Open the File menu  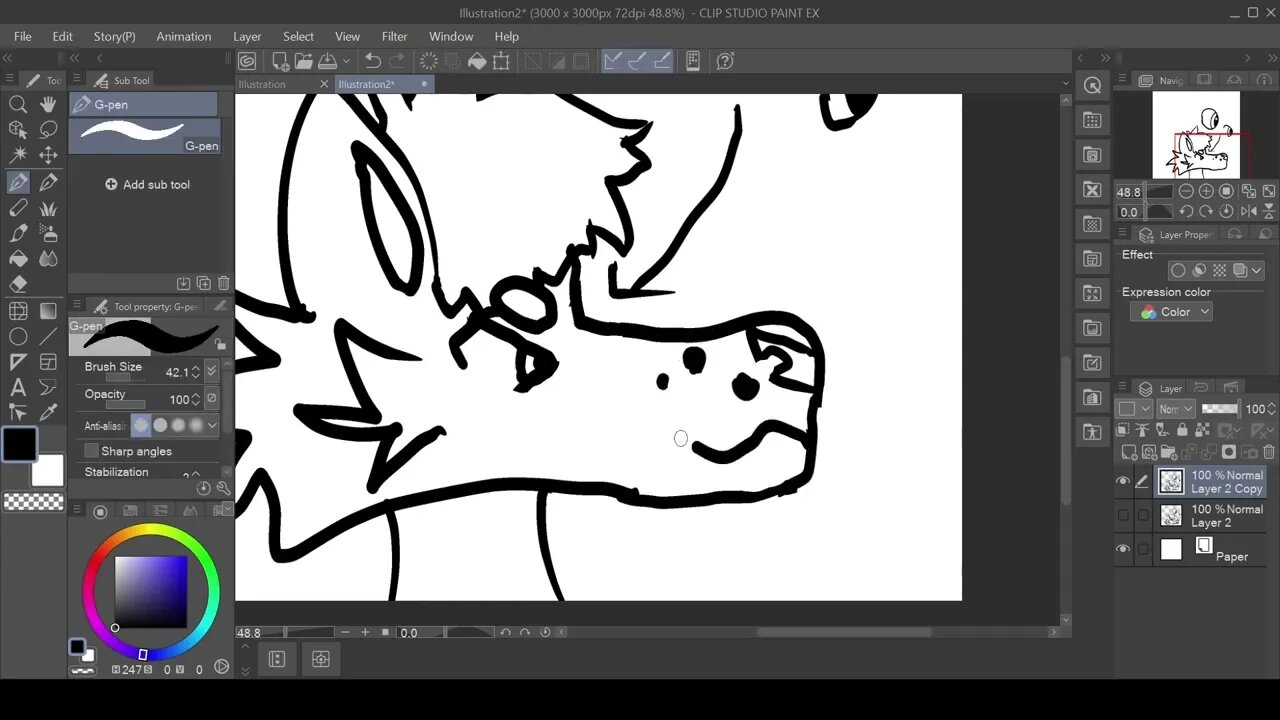(22, 36)
